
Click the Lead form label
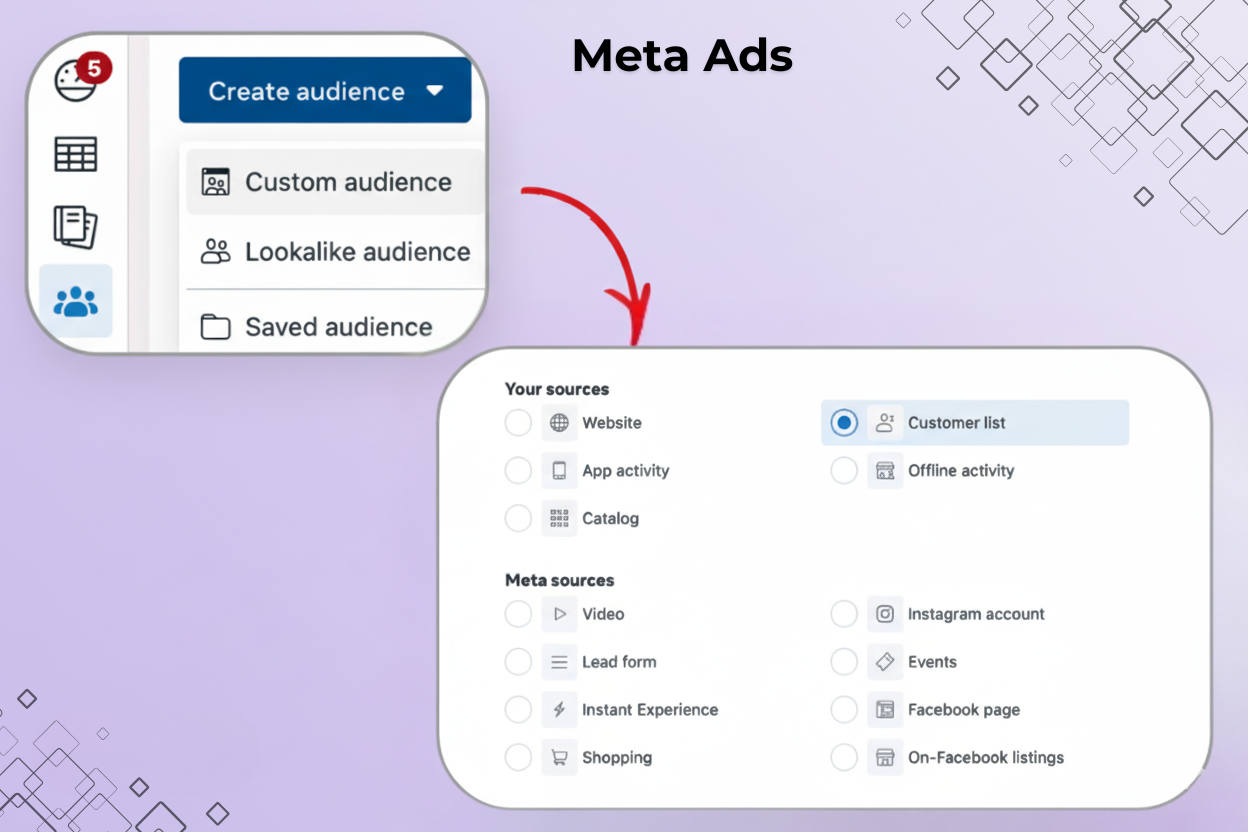(619, 662)
